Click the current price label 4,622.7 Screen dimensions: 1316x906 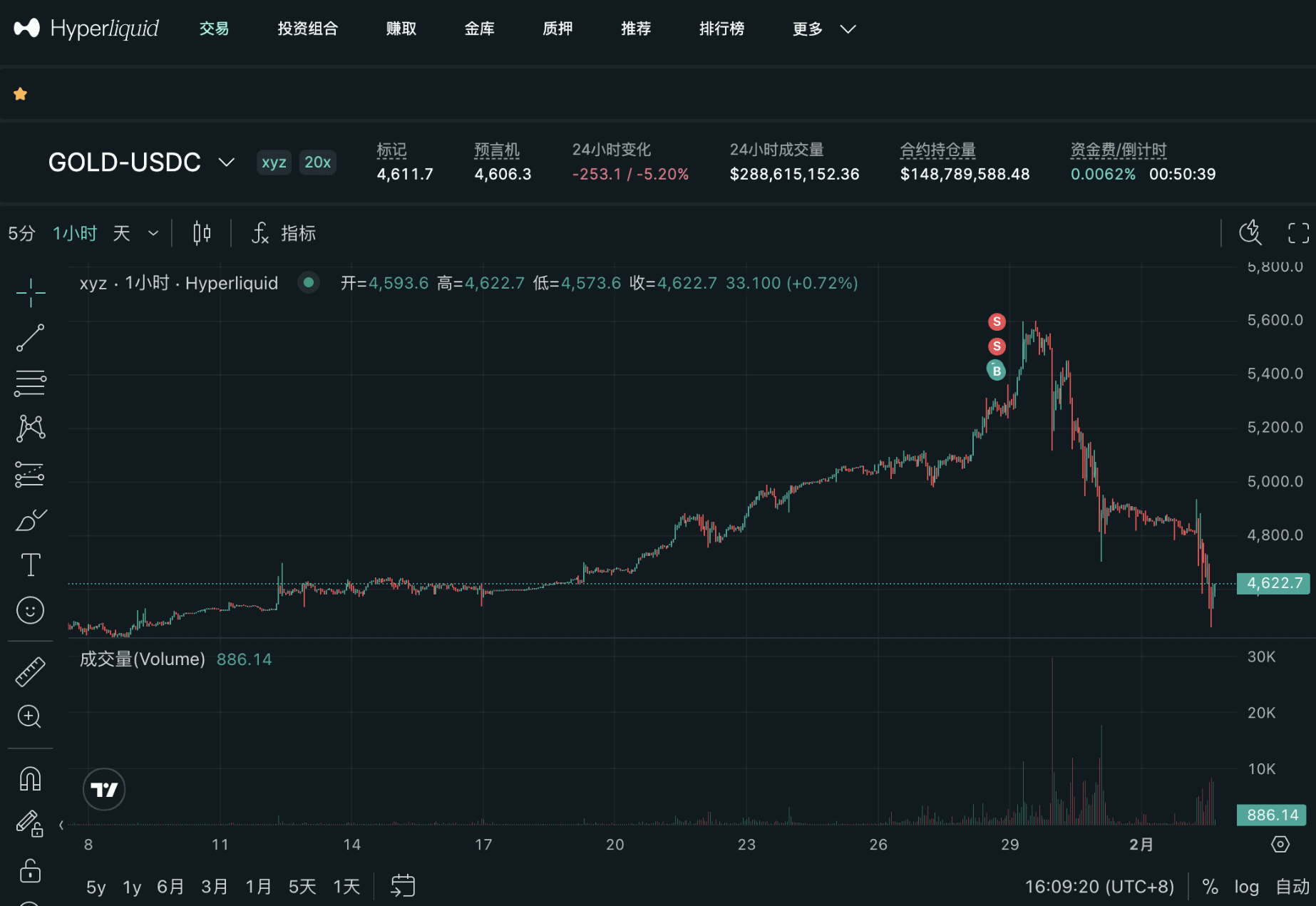pos(1273,583)
